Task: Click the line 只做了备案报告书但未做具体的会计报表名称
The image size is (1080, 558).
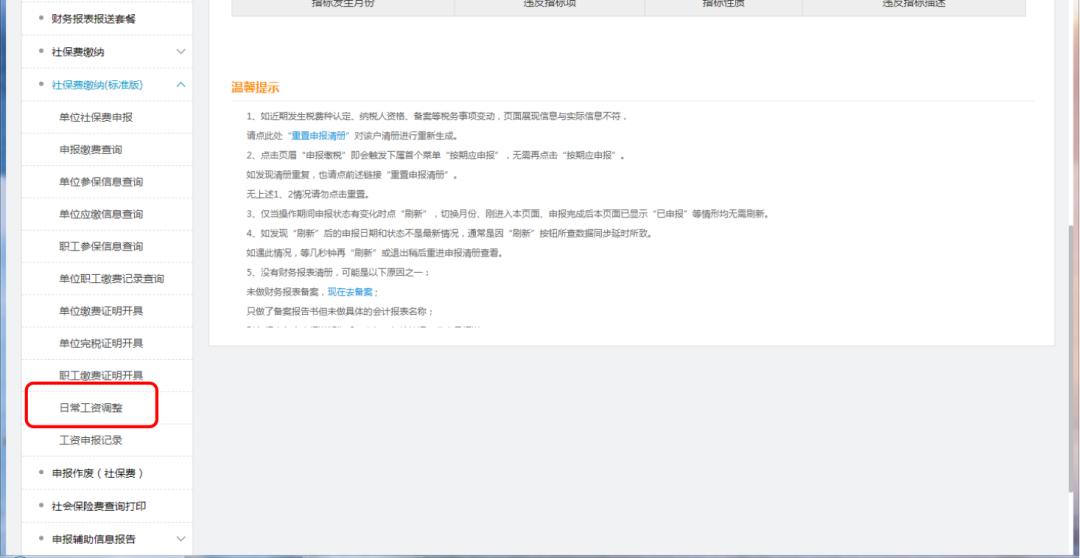Action: click(340, 311)
